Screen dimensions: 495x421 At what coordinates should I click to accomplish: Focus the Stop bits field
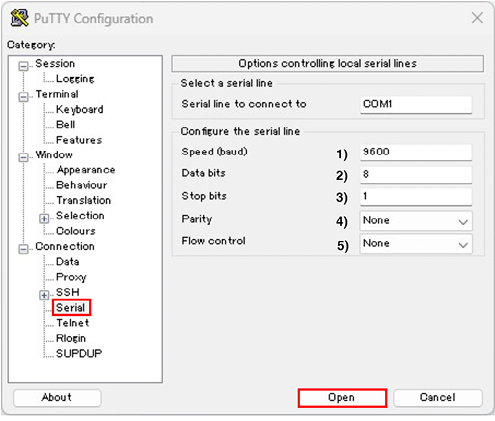coord(416,197)
